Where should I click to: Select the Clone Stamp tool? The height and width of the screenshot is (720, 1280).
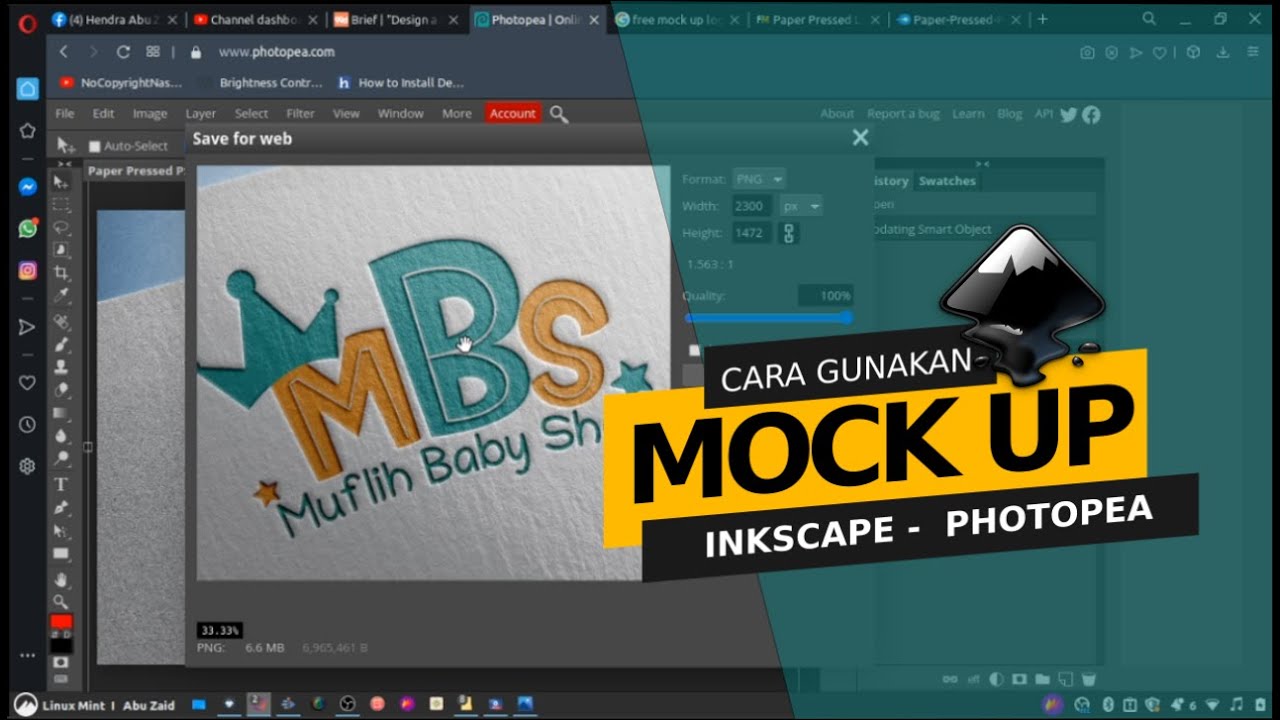point(61,367)
